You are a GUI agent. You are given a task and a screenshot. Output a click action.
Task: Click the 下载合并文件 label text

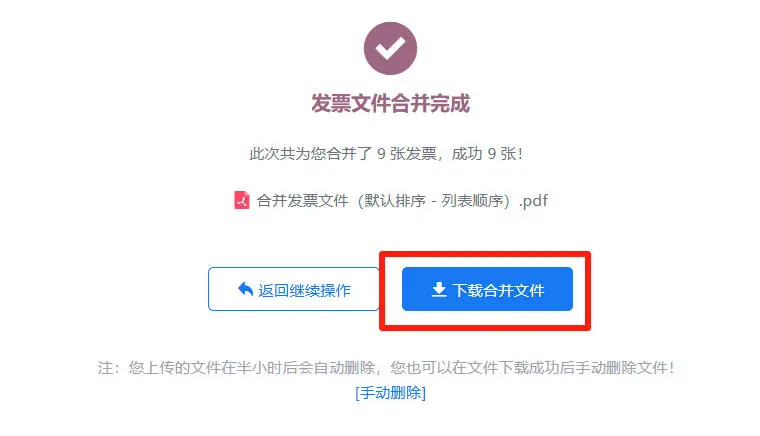(499, 290)
